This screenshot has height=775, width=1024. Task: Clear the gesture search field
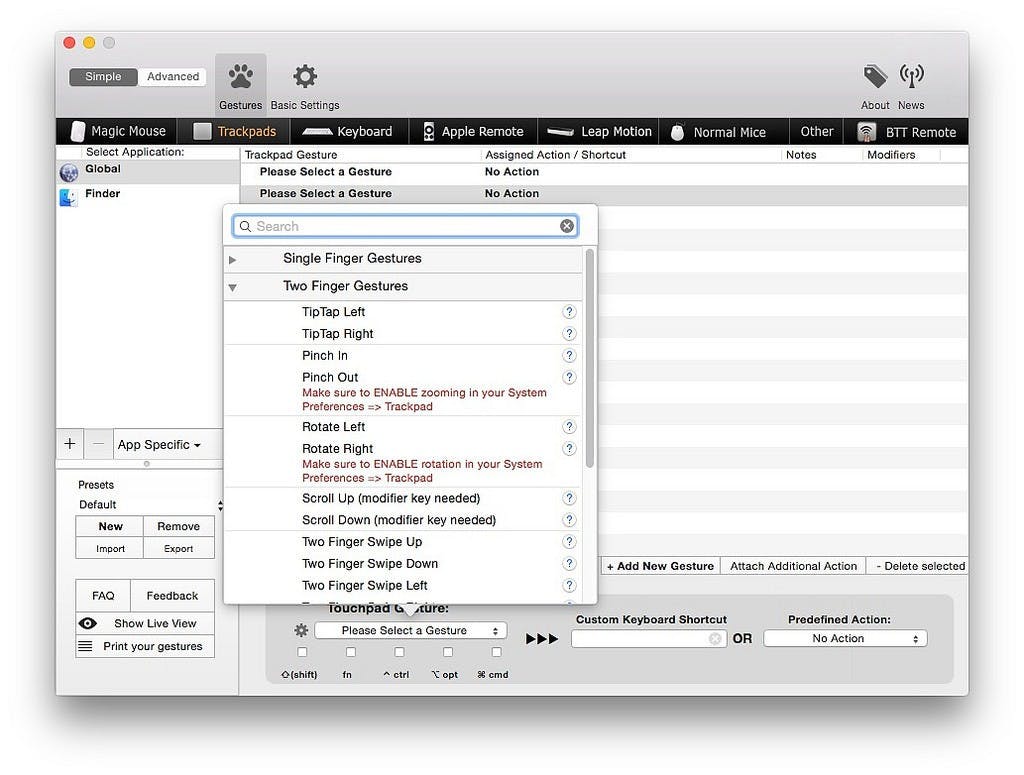[x=567, y=226]
